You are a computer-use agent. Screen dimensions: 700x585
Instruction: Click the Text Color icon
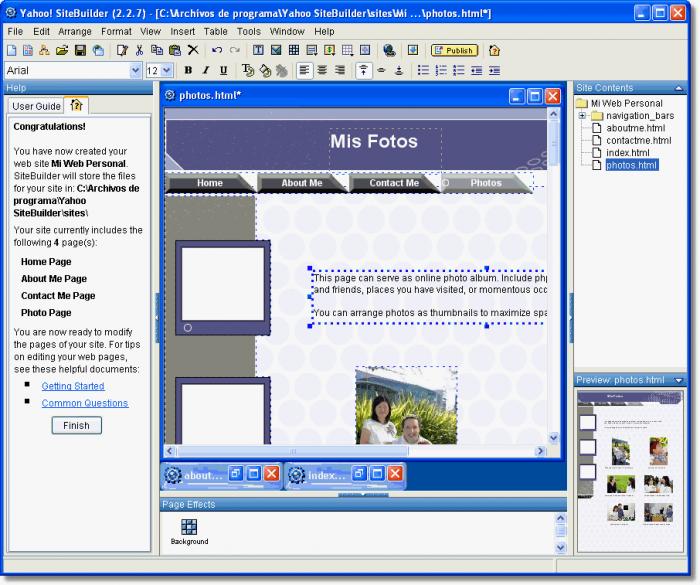pos(248,71)
